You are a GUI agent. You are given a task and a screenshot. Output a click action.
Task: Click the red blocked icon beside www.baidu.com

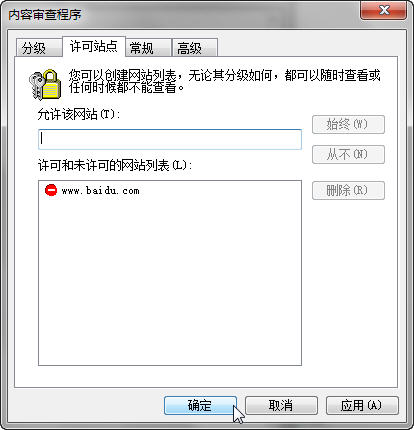[x=51, y=190]
